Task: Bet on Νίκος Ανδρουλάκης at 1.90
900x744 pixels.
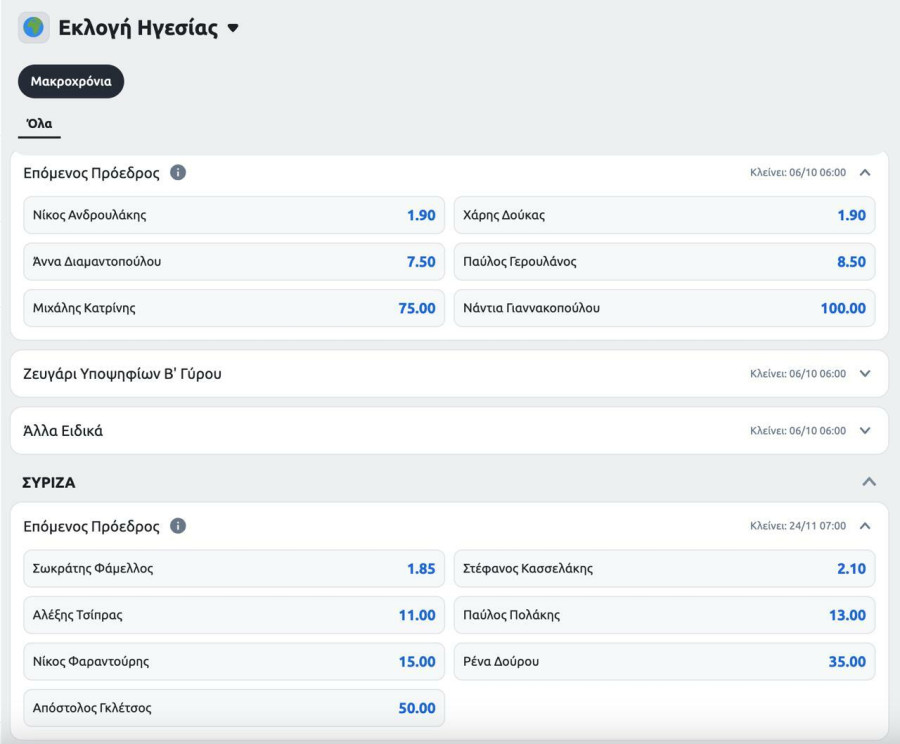Action: pyautogui.click(x=234, y=215)
